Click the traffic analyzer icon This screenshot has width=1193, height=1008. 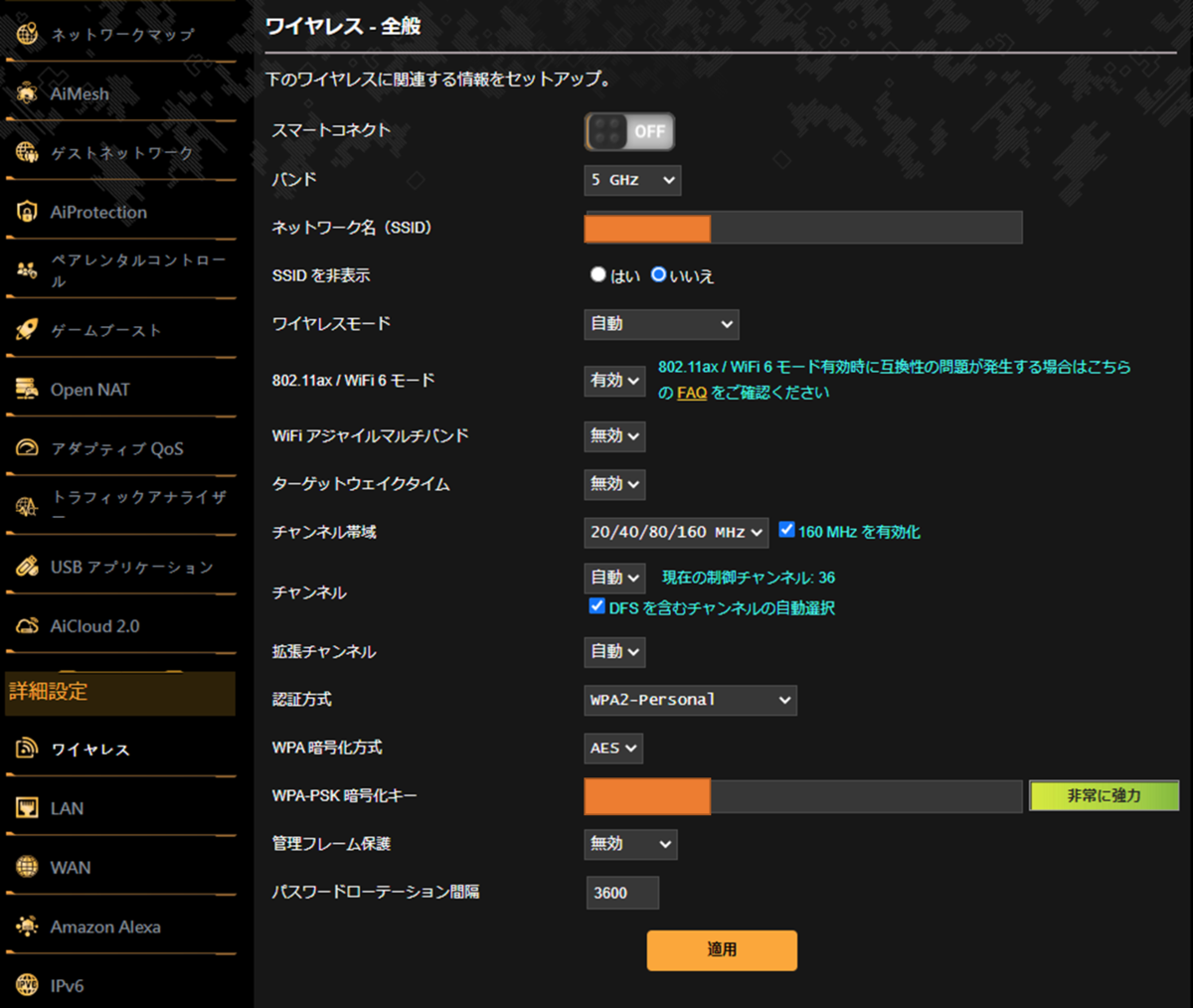pos(27,507)
